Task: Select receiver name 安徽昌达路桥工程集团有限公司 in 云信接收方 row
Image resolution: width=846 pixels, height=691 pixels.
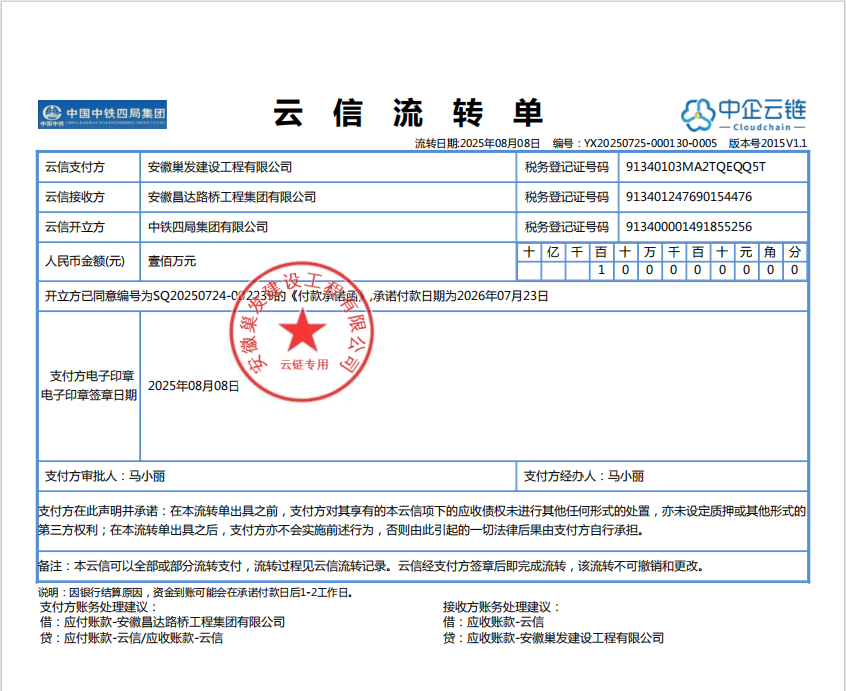Action: 232,197
